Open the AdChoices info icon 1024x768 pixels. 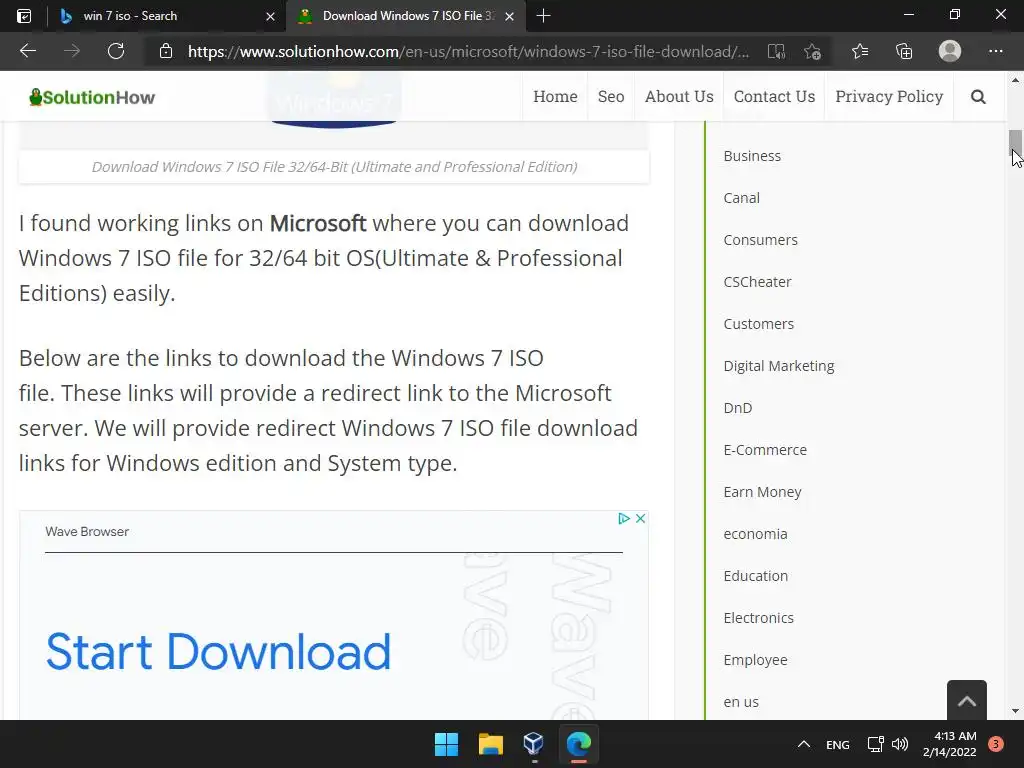tap(624, 519)
